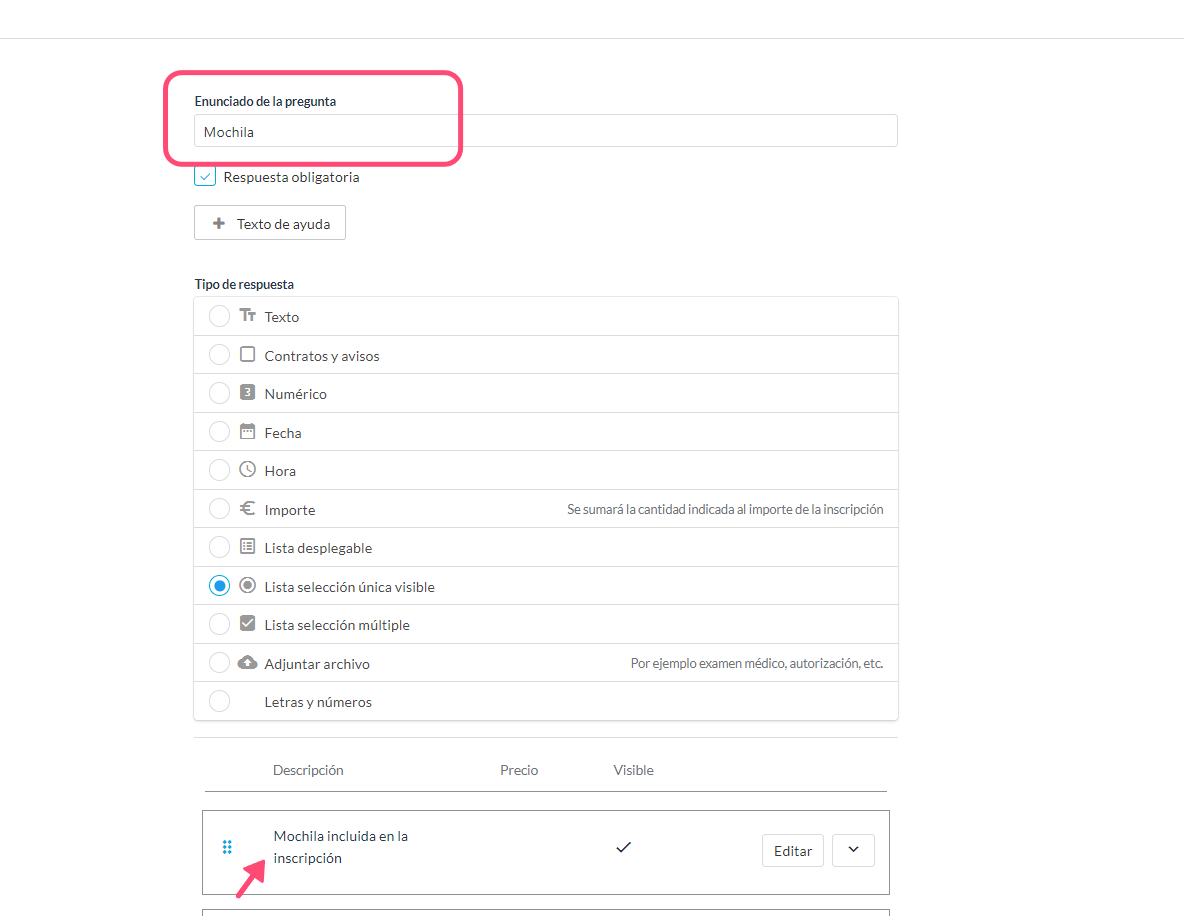The width and height of the screenshot is (1184, 916).
Task: Toggle the Respuesta obligatoria checkbox
Action: coord(205,177)
